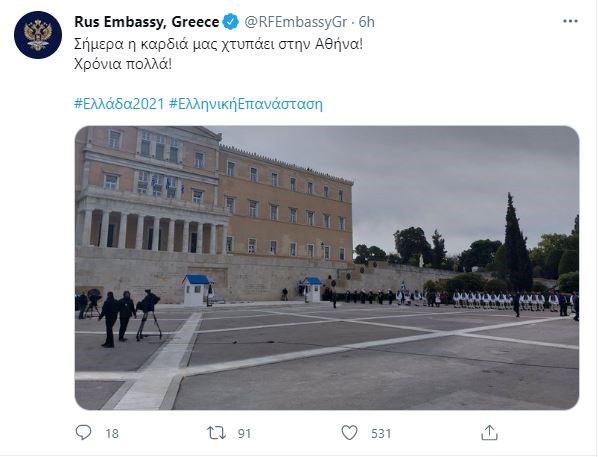This screenshot has height=457, width=598.
Task: View the 531 likes count
Action: coord(381,434)
